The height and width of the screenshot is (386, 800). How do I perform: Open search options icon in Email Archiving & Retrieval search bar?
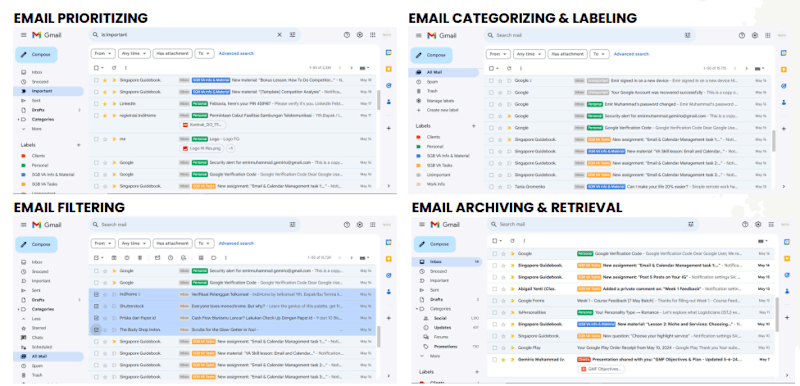pyautogui.click(x=691, y=224)
